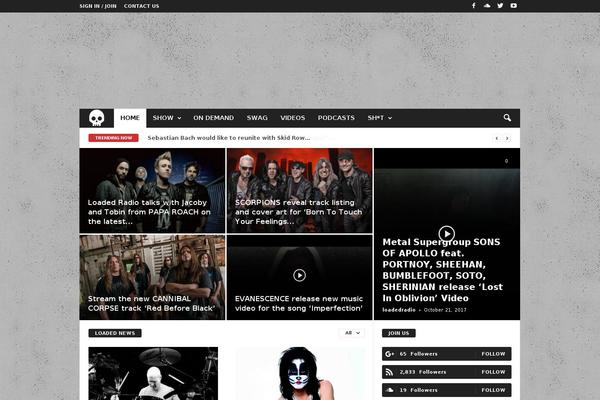Open the SoundCloud icon in top bar
The height and width of the screenshot is (400, 600).
click(x=487, y=6)
